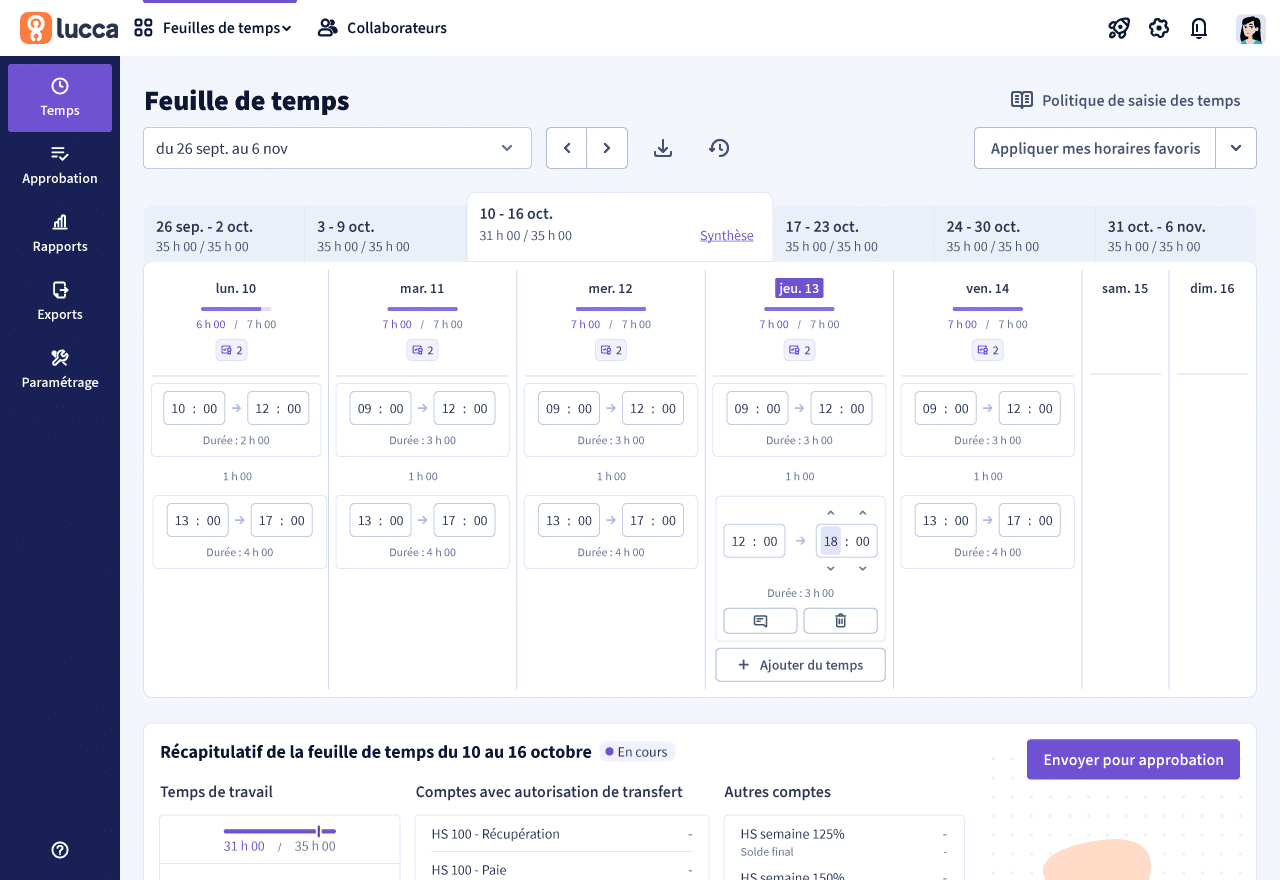Open the Synthèse link
This screenshot has width=1280, height=880.
pyautogui.click(x=727, y=236)
